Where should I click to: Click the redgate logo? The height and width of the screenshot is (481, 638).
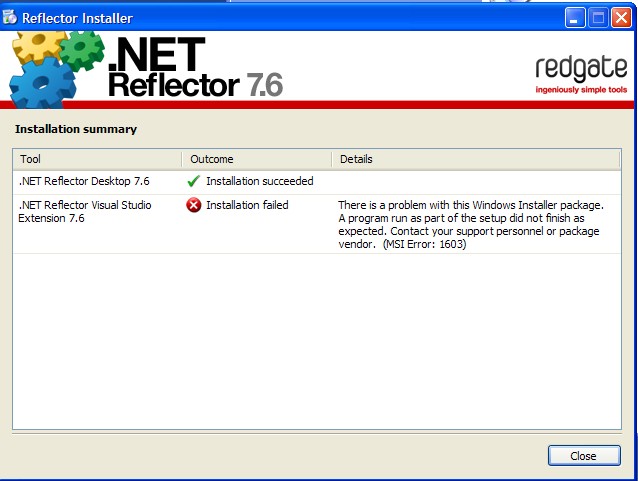click(581, 74)
